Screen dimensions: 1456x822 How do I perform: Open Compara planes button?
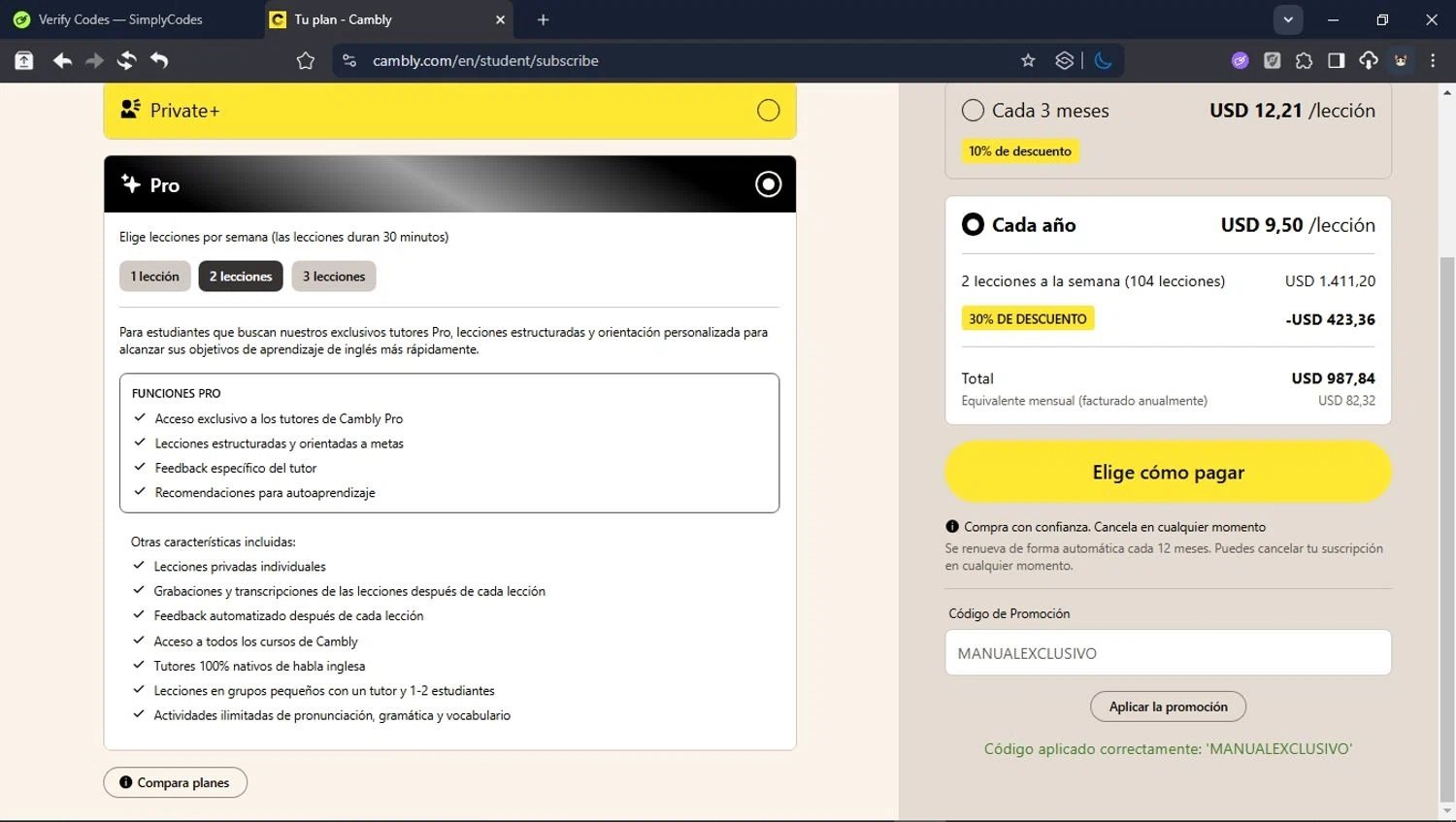176,782
